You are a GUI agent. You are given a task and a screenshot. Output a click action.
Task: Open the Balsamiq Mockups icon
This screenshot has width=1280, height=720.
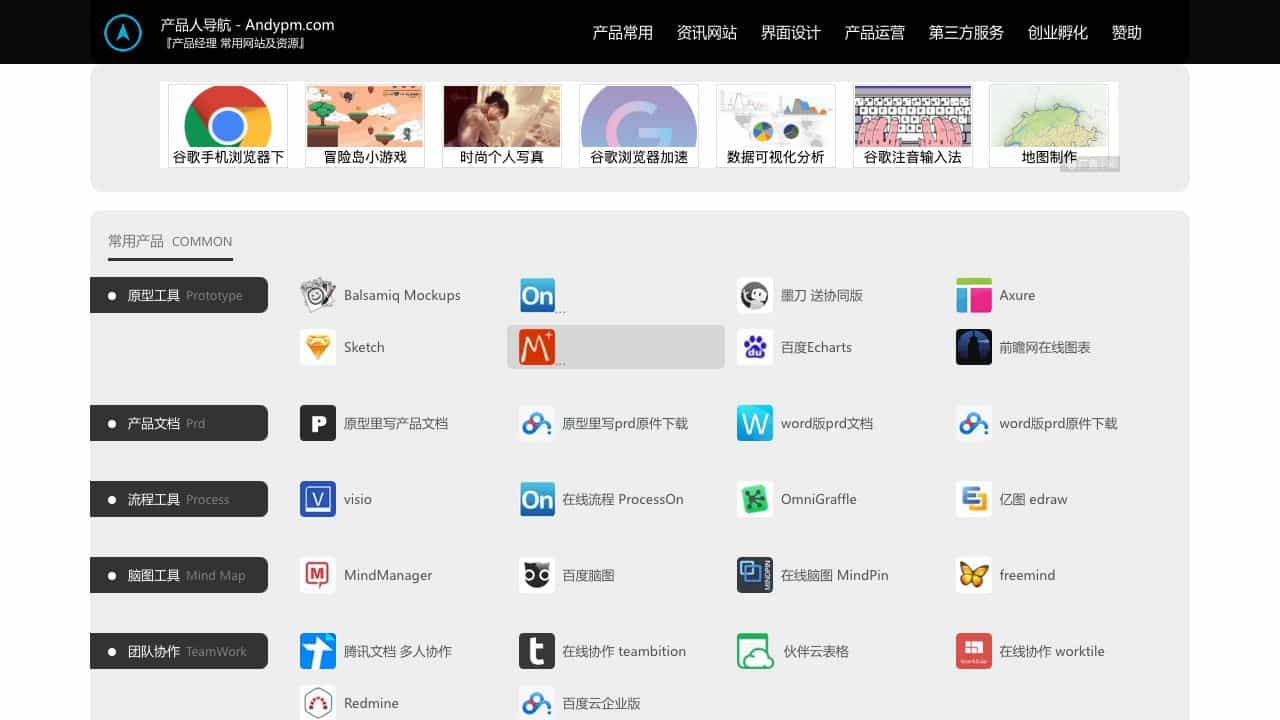coord(318,295)
